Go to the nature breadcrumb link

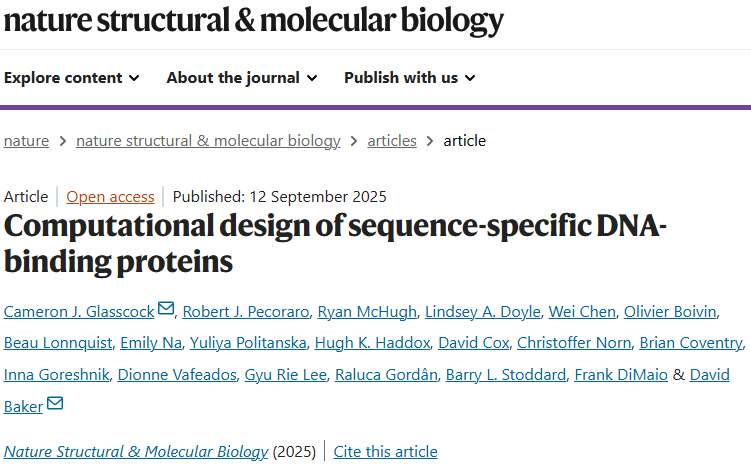pyautogui.click(x=26, y=141)
